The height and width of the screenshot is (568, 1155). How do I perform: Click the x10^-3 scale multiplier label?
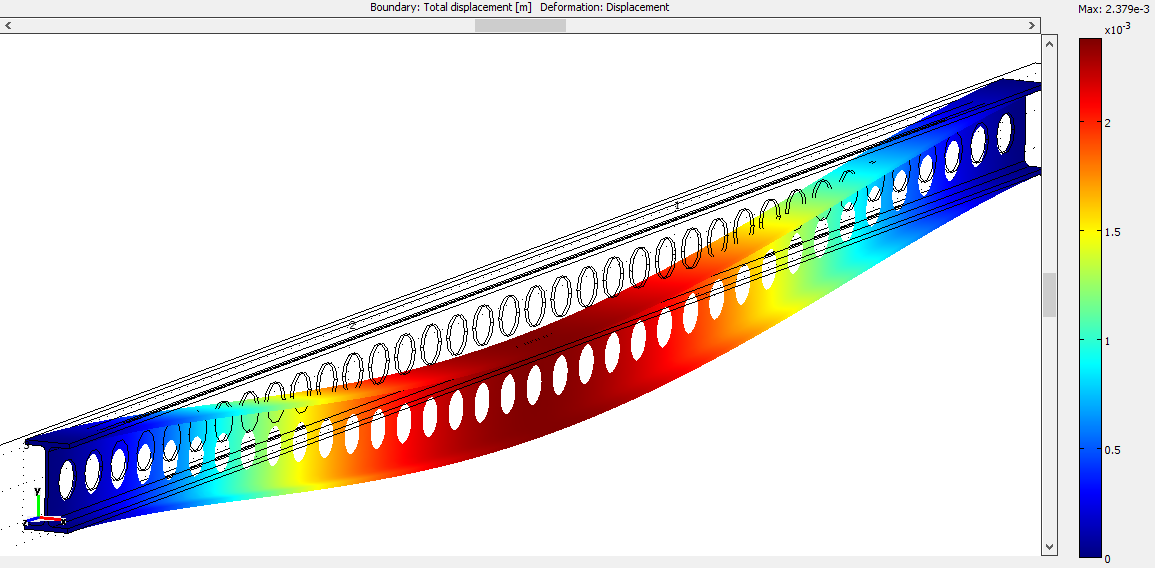click(x=1117, y=29)
